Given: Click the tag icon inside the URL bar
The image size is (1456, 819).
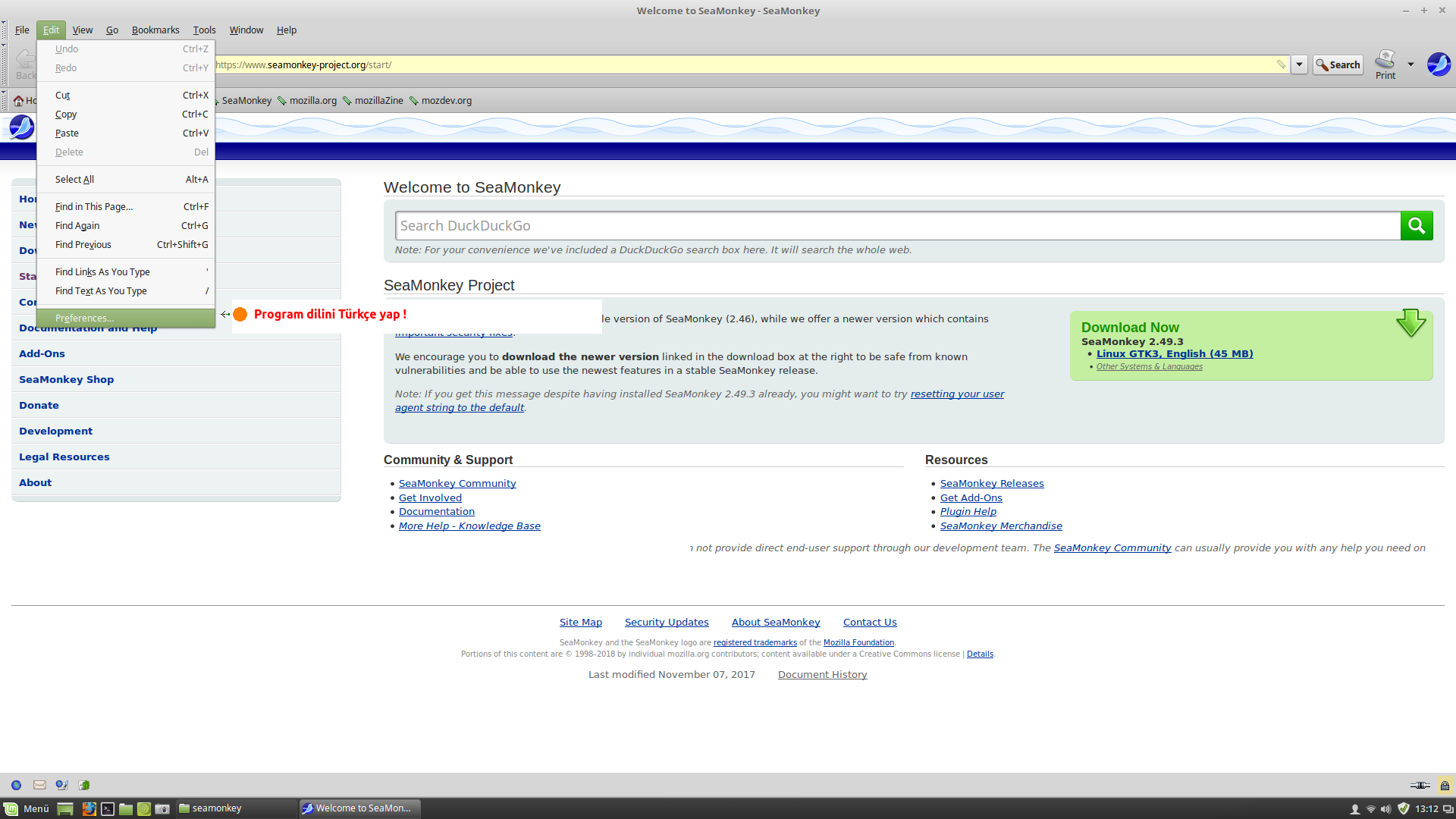Looking at the screenshot, I should [1281, 64].
